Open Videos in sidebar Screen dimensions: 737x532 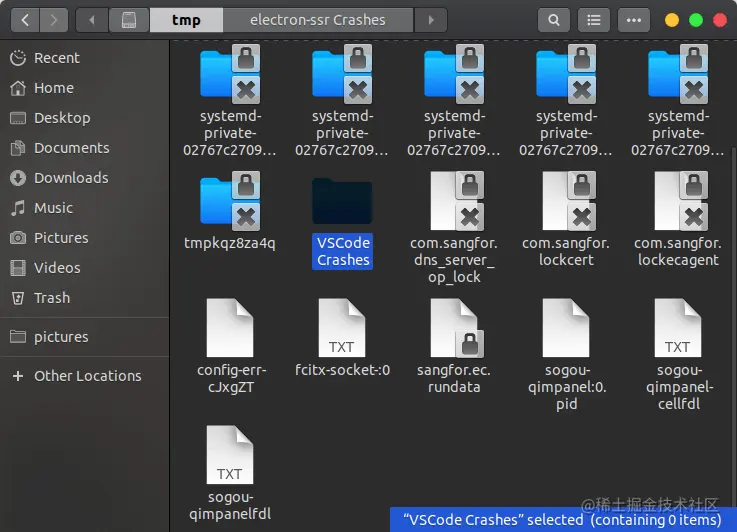click(x=85, y=268)
